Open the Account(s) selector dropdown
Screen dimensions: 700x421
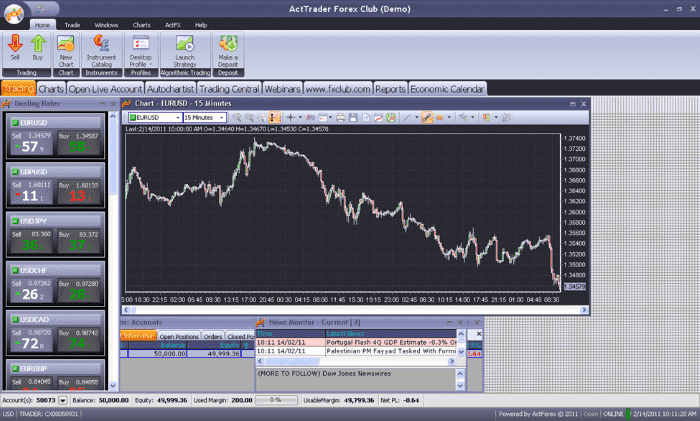click(x=62, y=400)
